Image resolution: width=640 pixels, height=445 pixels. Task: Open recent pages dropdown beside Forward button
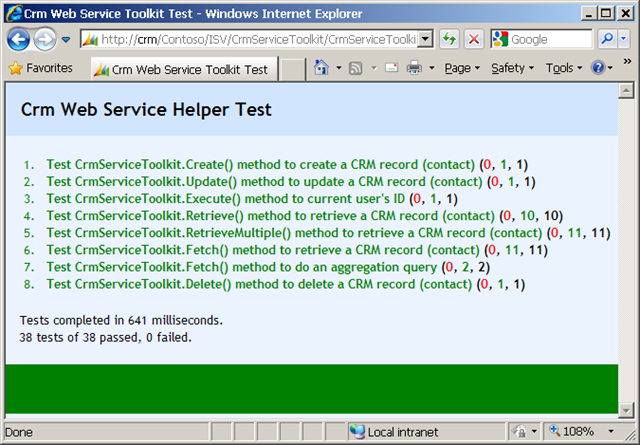pyautogui.click(x=66, y=40)
